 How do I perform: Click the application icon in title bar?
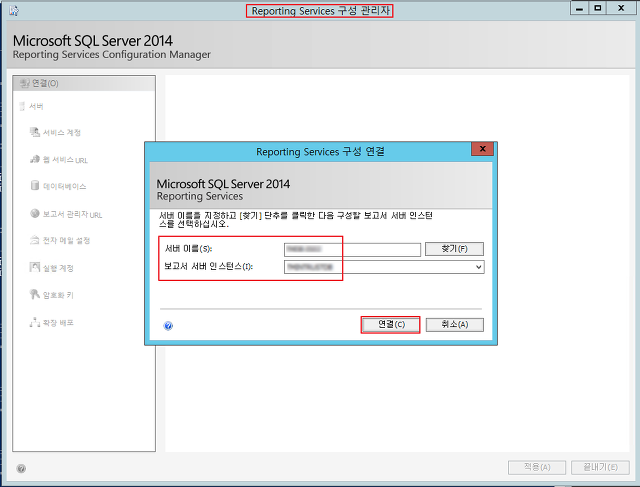14,10
